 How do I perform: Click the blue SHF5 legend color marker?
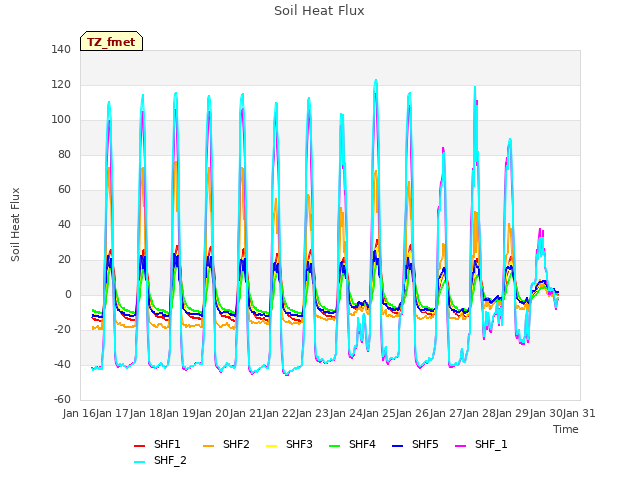coord(397,446)
